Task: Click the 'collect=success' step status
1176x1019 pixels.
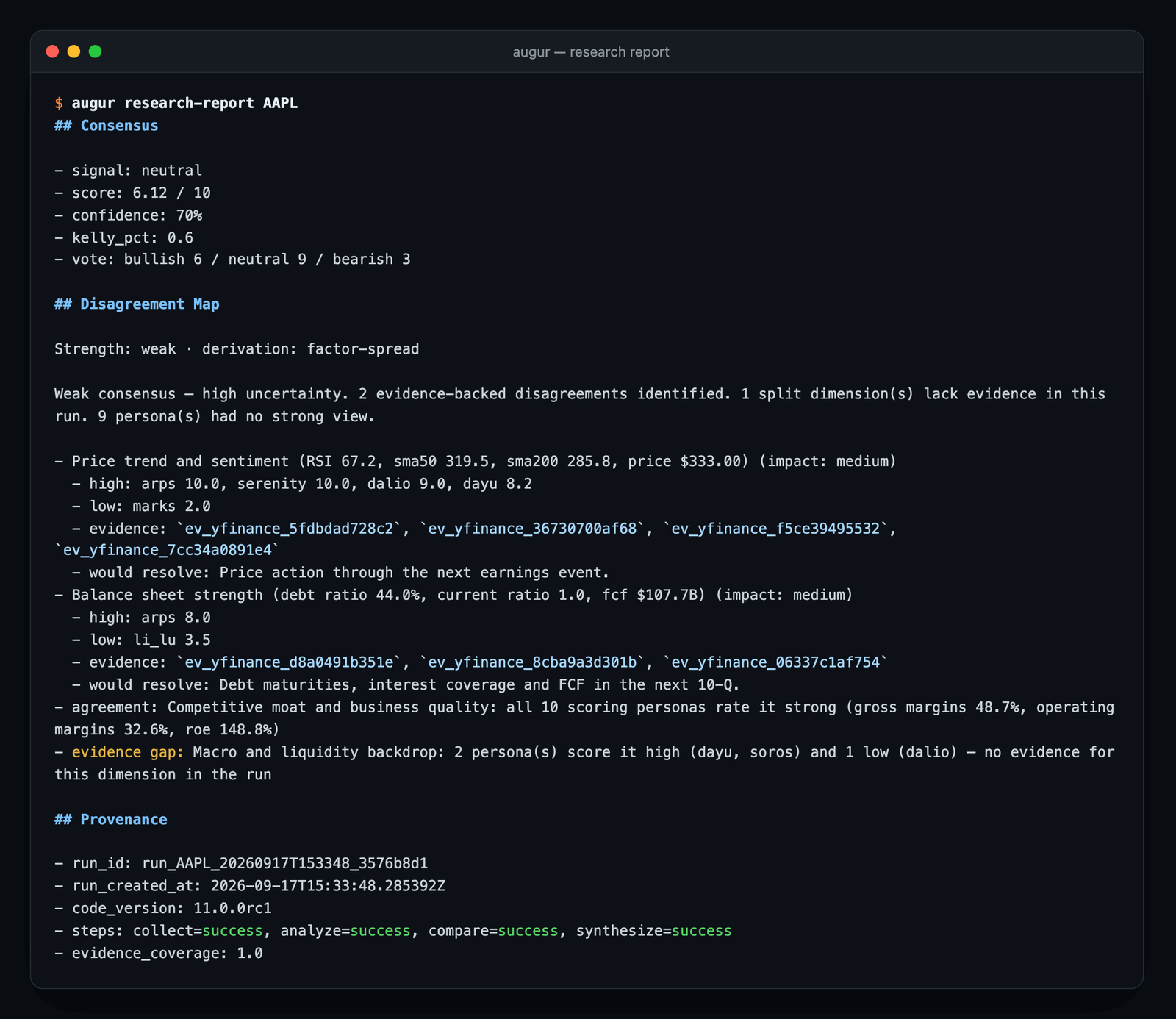Action: (198, 931)
